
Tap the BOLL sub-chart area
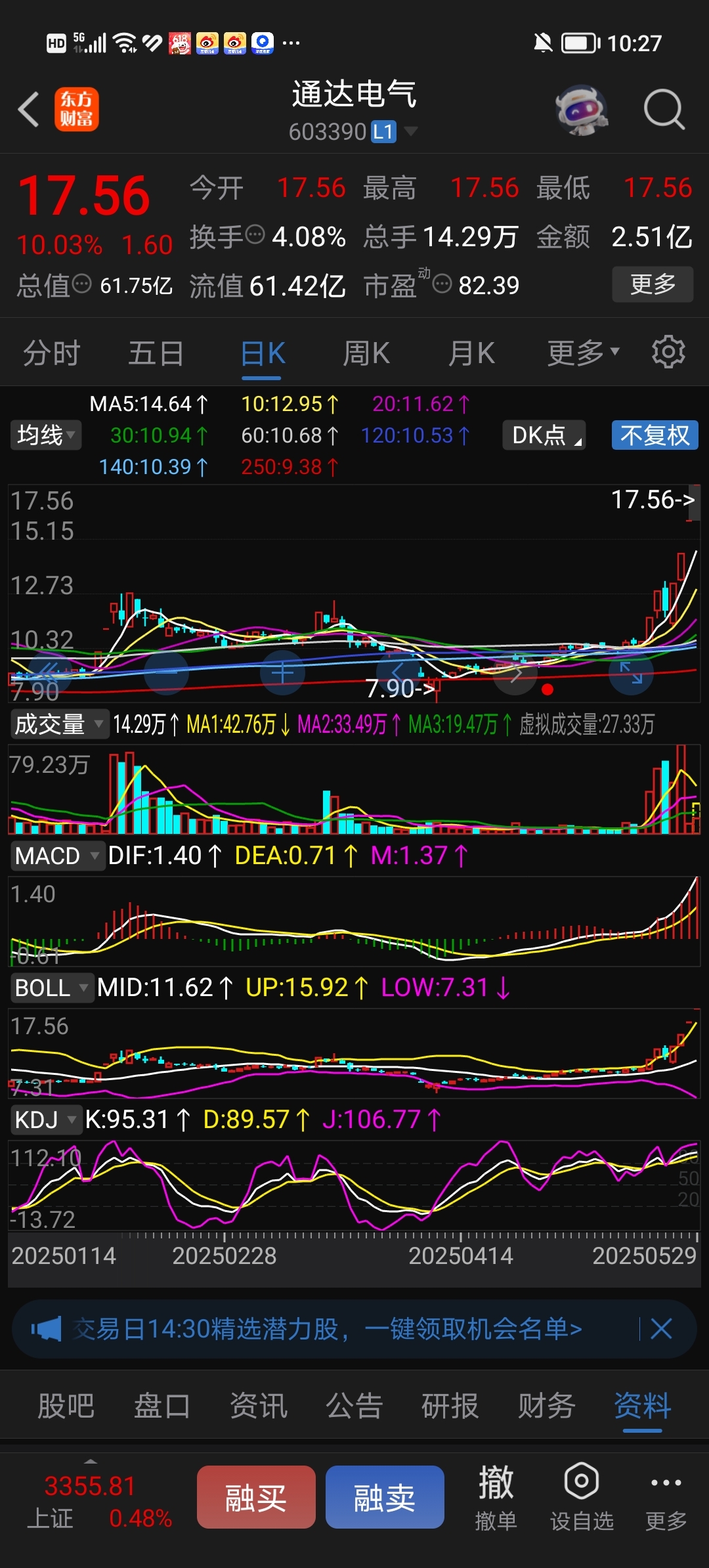(354, 1053)
